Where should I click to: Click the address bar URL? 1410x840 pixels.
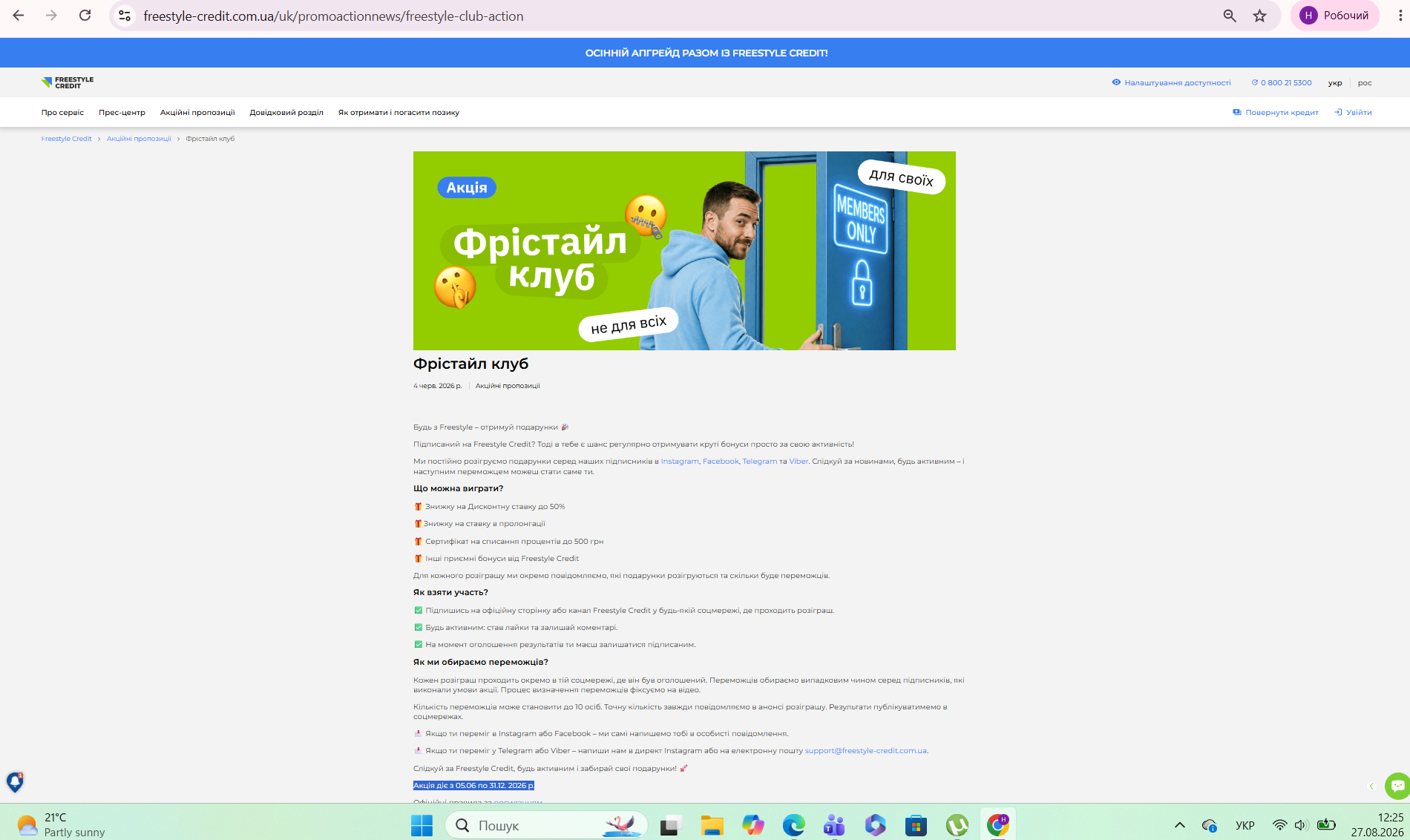[x=333, y=16]
